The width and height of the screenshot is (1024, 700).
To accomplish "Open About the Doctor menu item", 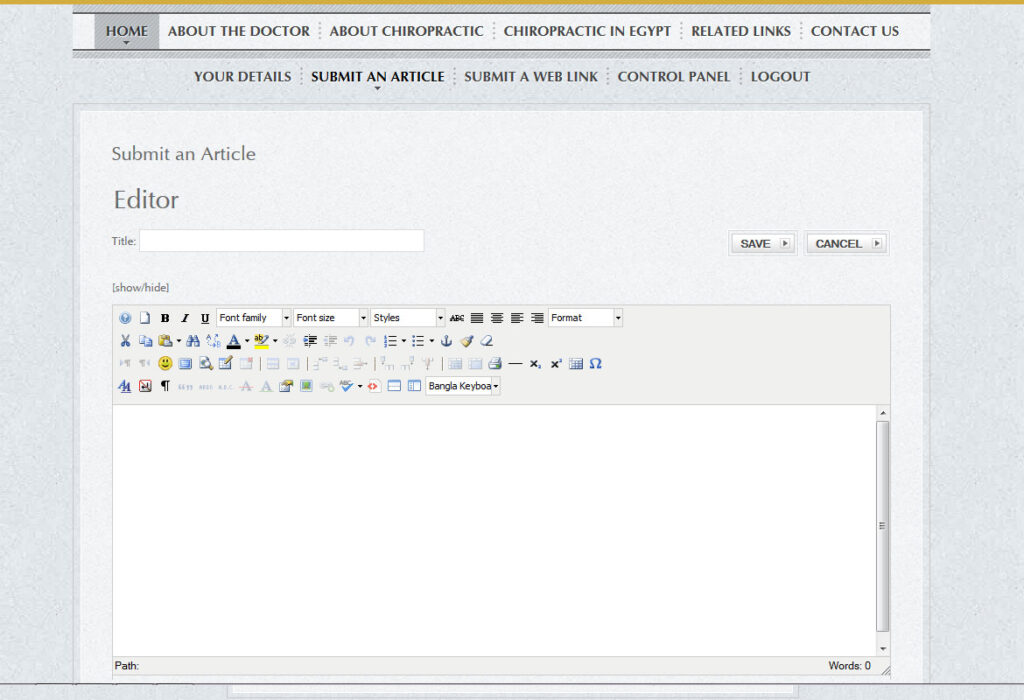I will 239,31.
